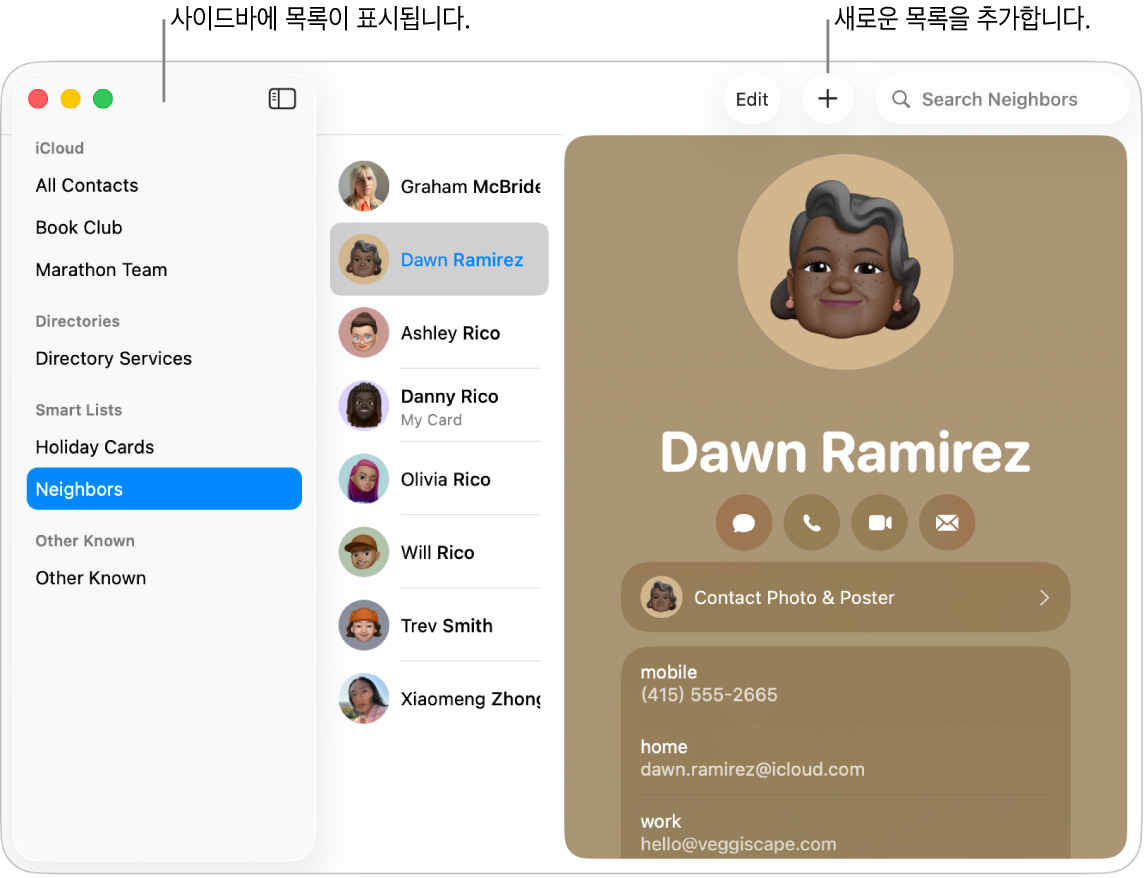Call Dawn Ramirez with phone icon
This screenshot has height=878, width=1144.
coord(811,523)
